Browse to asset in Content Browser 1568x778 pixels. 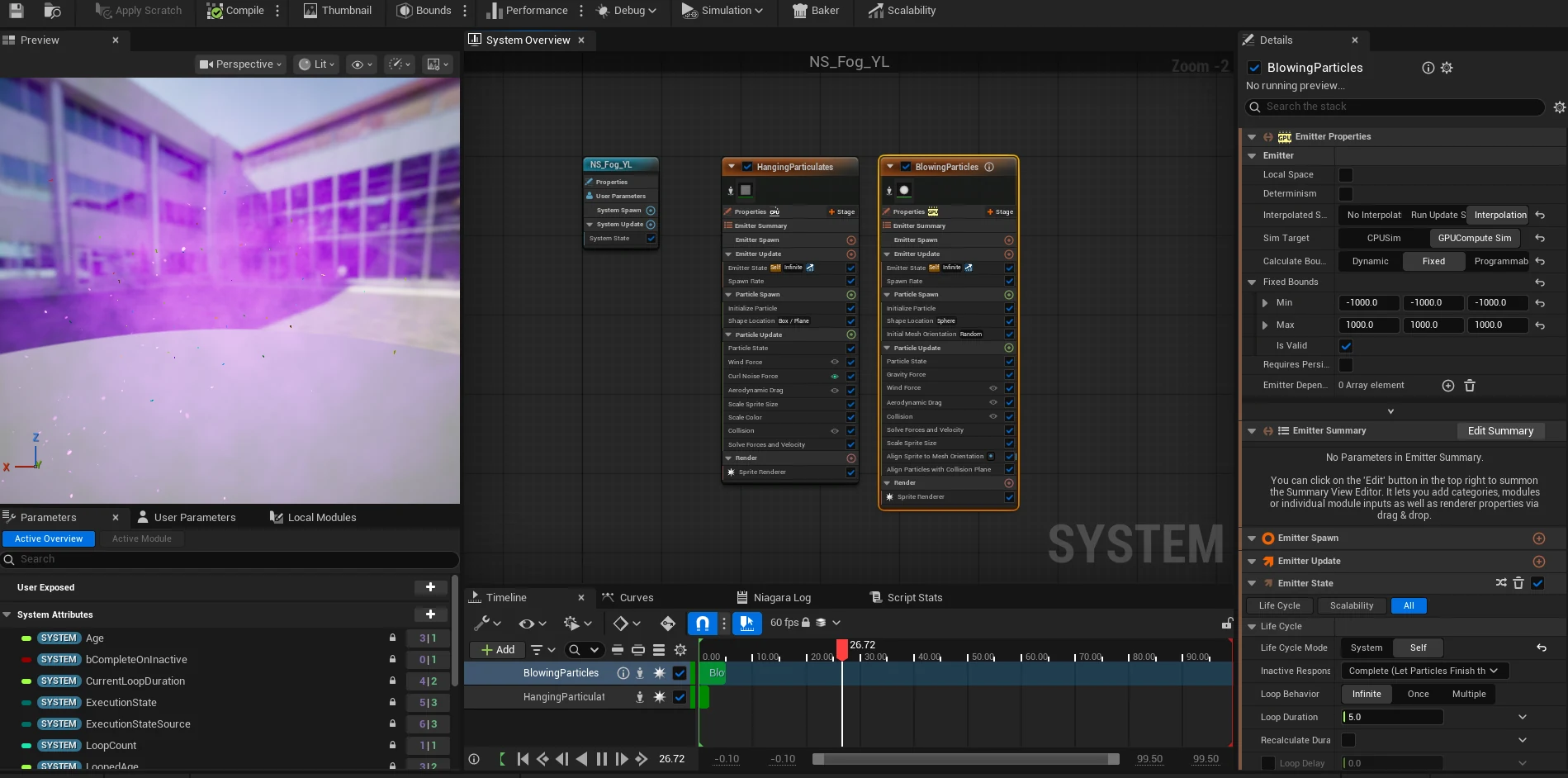point(52,11)
